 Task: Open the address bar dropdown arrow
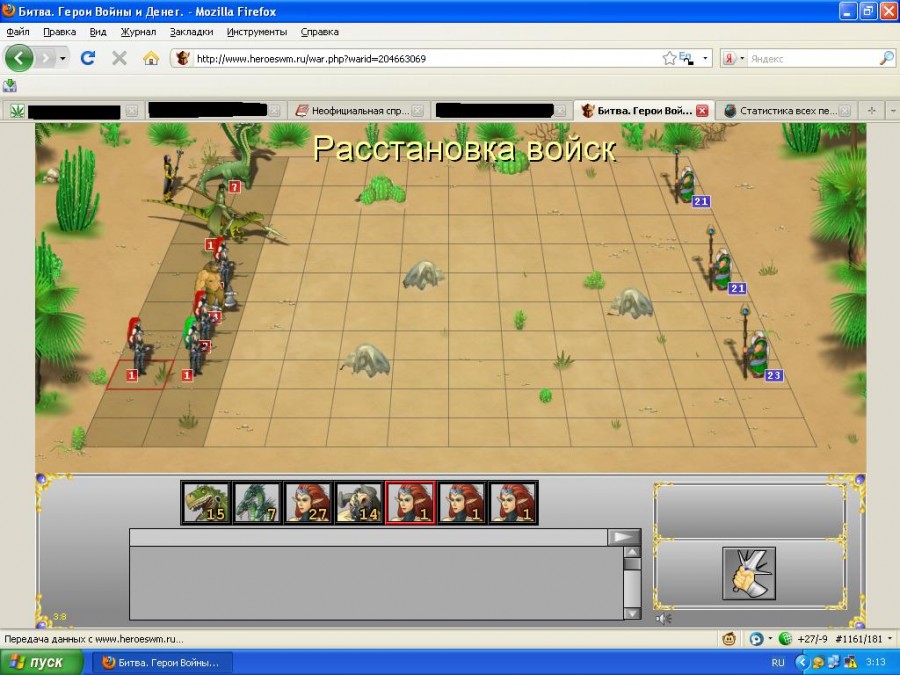click(705, 58)
